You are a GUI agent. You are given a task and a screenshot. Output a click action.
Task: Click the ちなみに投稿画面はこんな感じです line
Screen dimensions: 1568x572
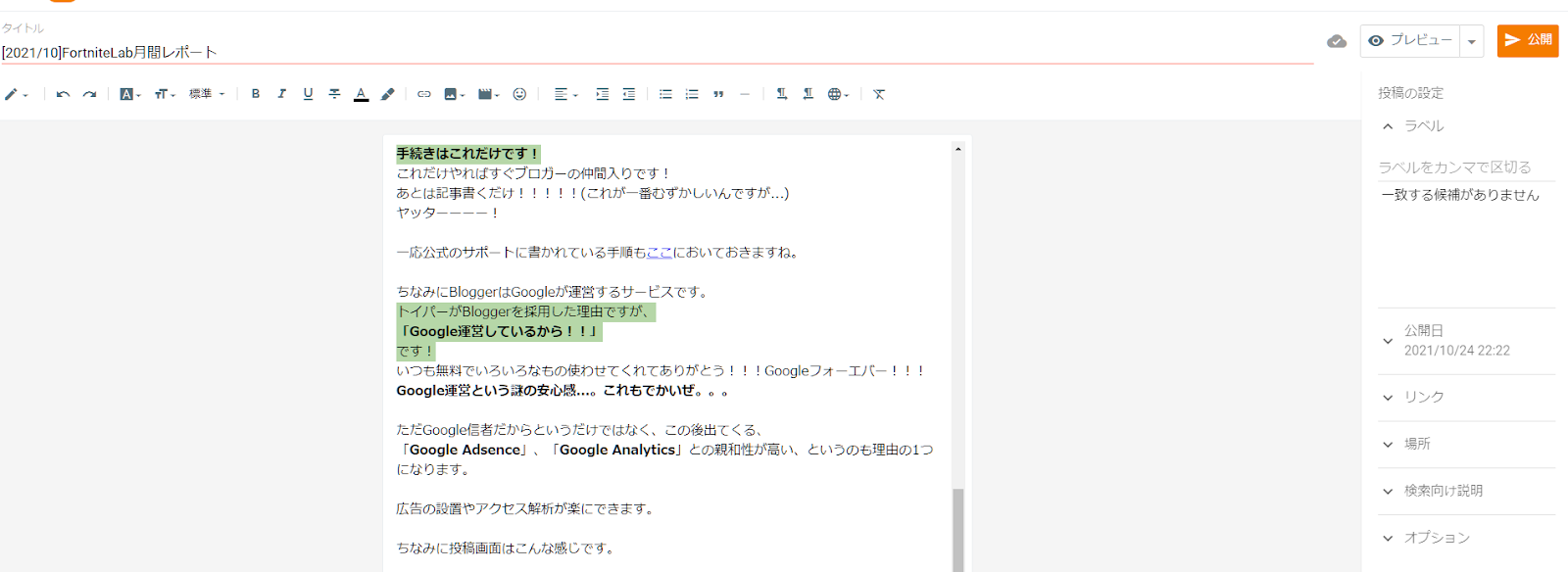point(507,548)
